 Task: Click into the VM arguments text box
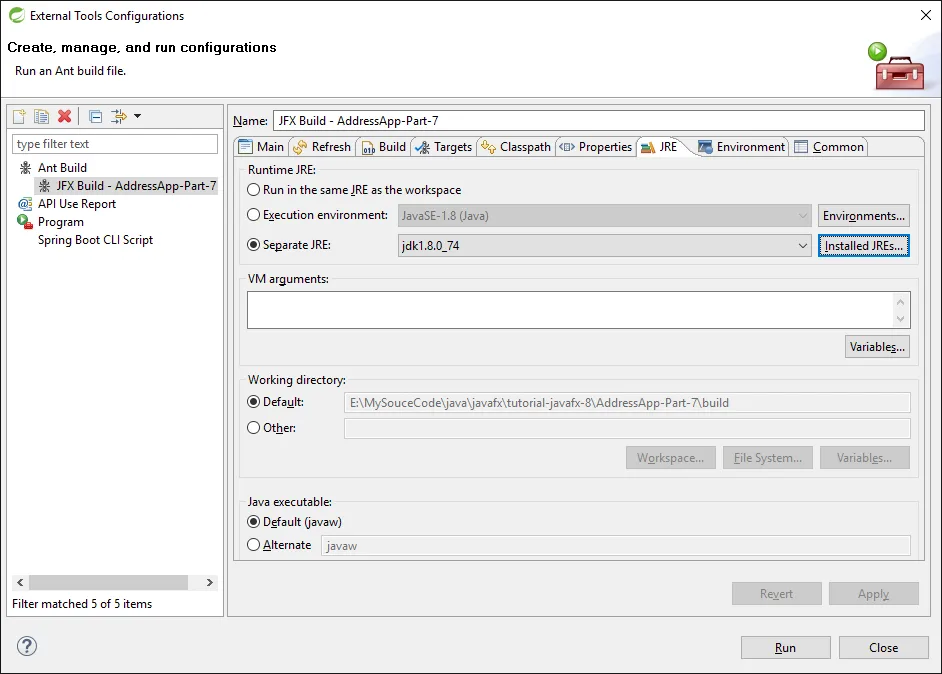pos(570,310)
